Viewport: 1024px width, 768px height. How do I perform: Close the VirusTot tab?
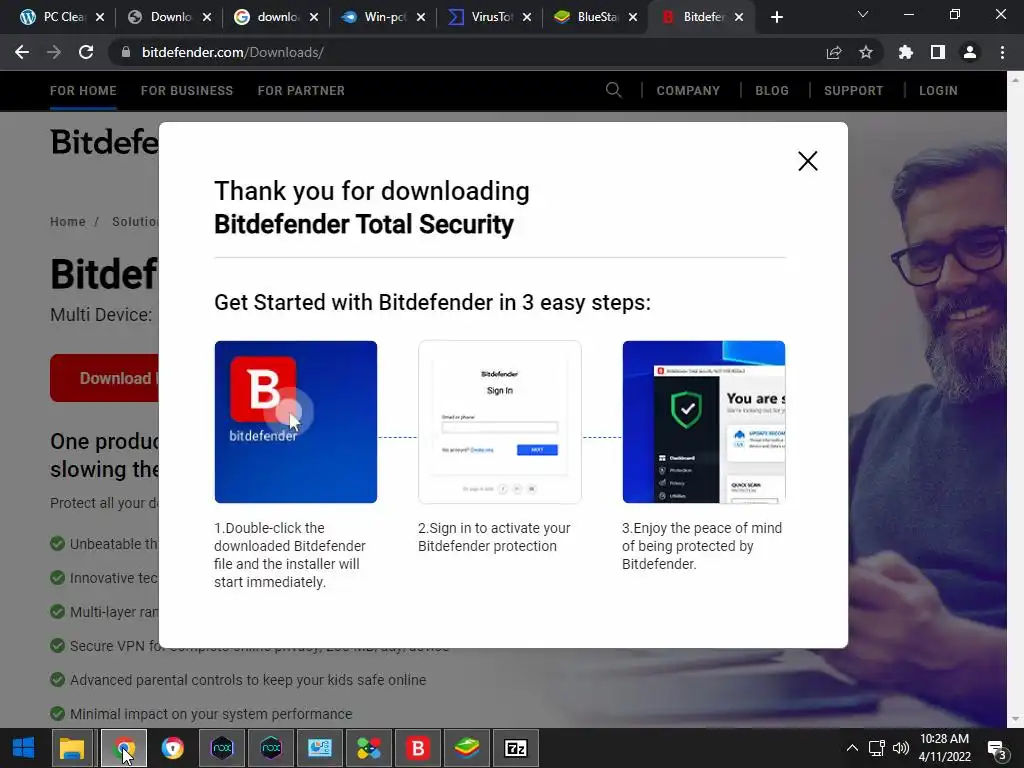tap(527, 17)
